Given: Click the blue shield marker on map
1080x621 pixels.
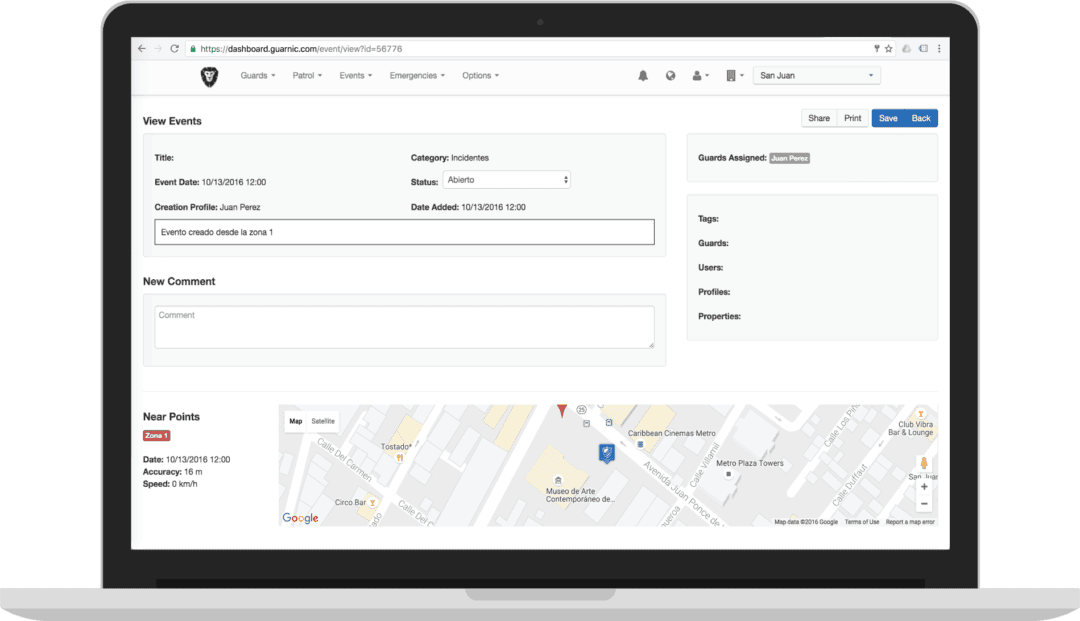Looking at the screenshot, I should 606,453.
